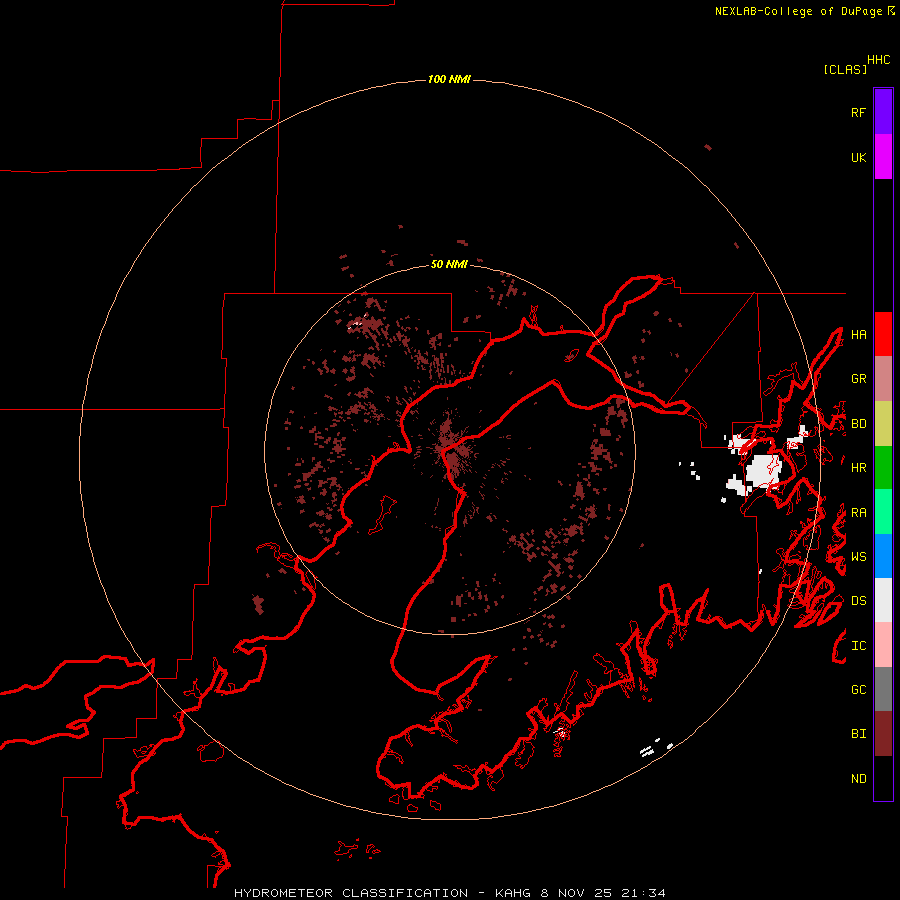The width and height of the screenshot is (900, 900).
Task: Click the IC legend label
Action: click(858, 646)
